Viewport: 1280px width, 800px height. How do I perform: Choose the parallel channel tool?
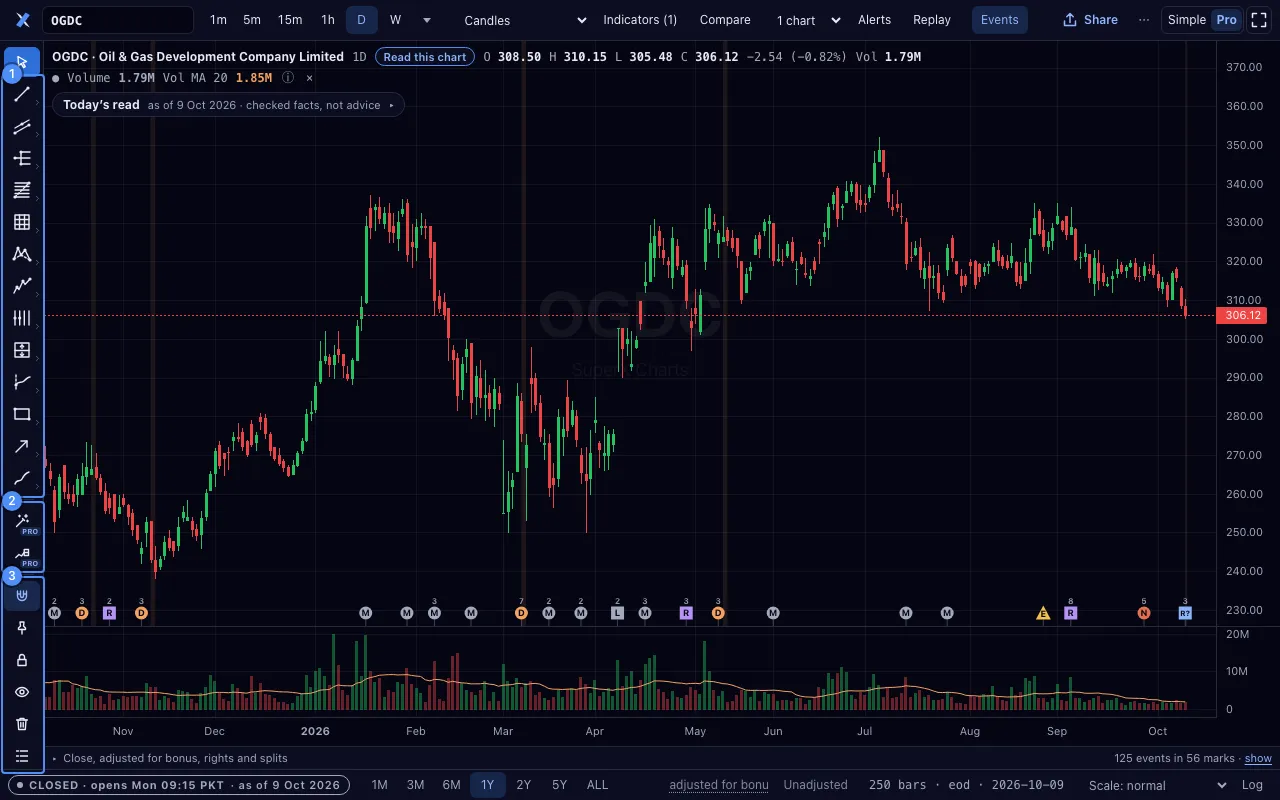tap(22, 126)
